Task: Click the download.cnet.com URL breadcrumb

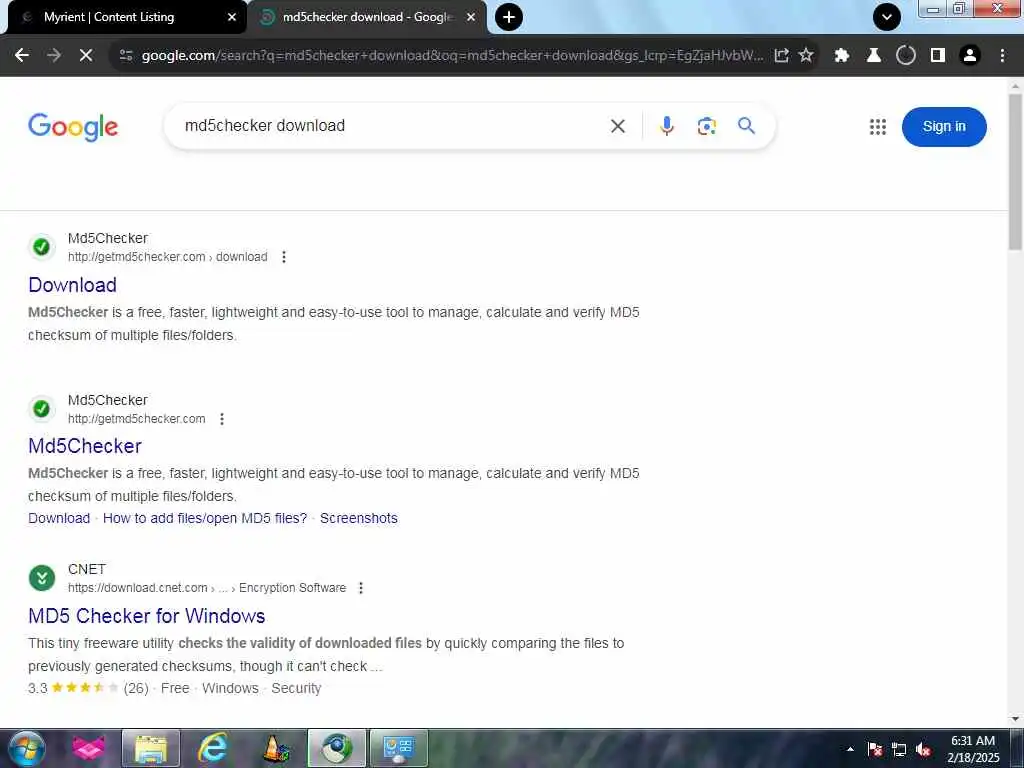Action: point(207,588)
